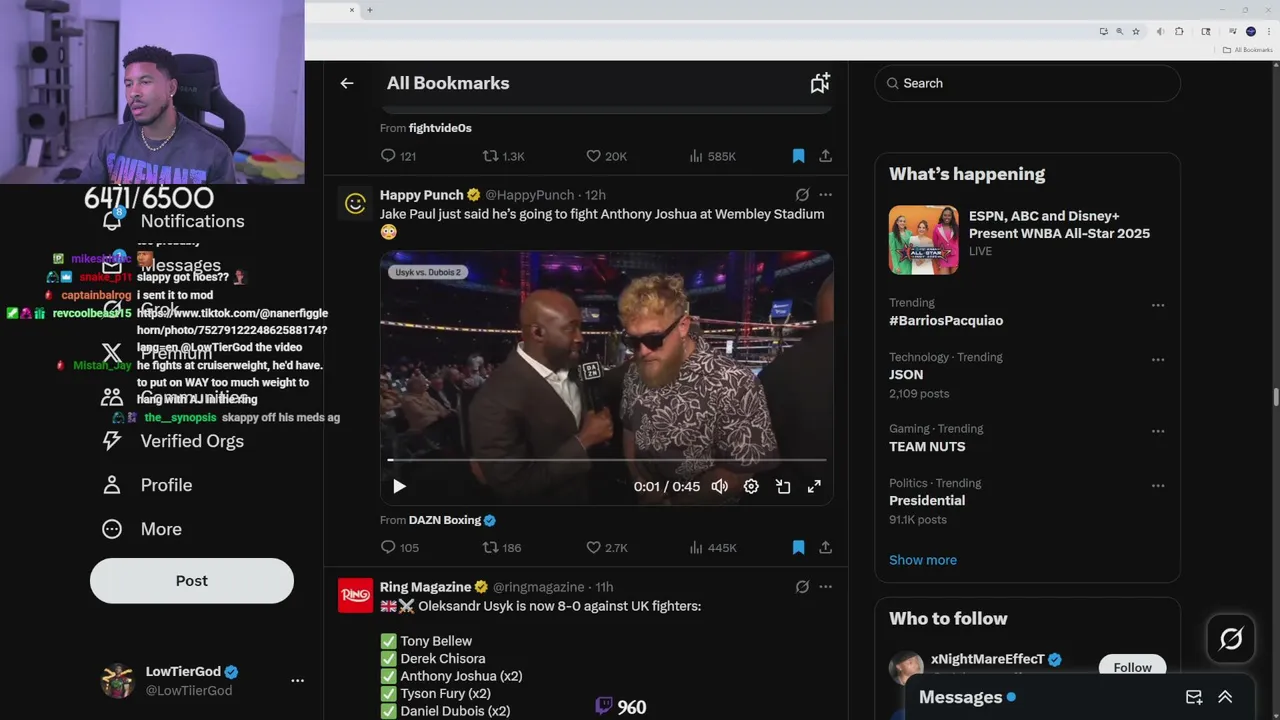Image resolution: width=1280 pixels, height=720 pixels.
Task: Compose a new message in Messages drawer
Action: coord(1194,697)
